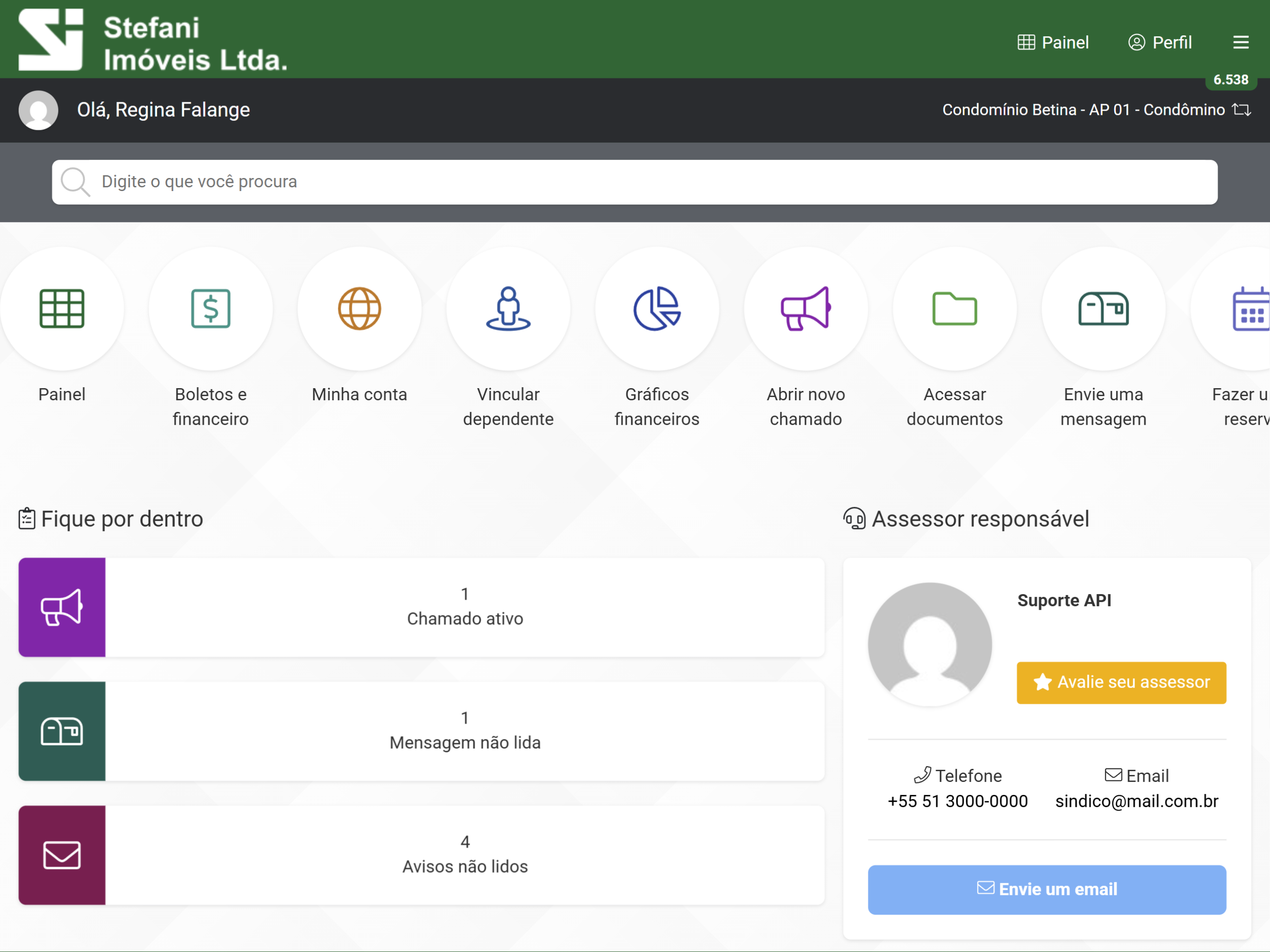Switch unit via Condomínio Betina selector
This screenshot has width=1270, height=952.
[1096, 110]
